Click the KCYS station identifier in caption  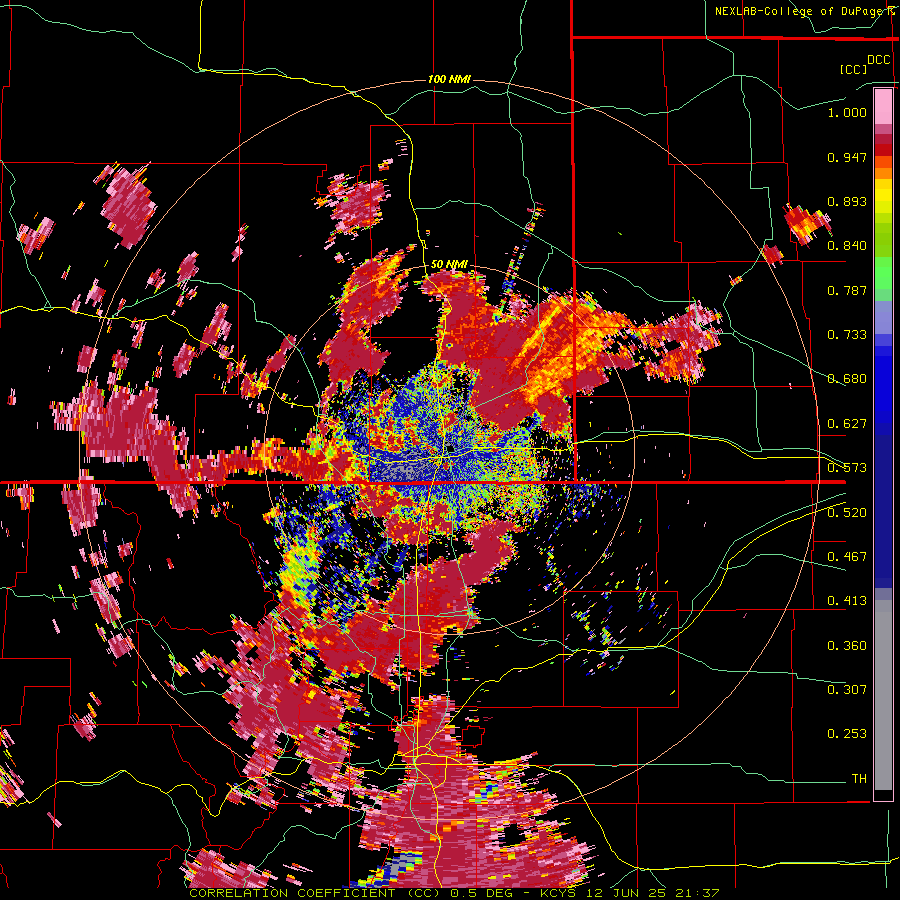click(559, 893)
